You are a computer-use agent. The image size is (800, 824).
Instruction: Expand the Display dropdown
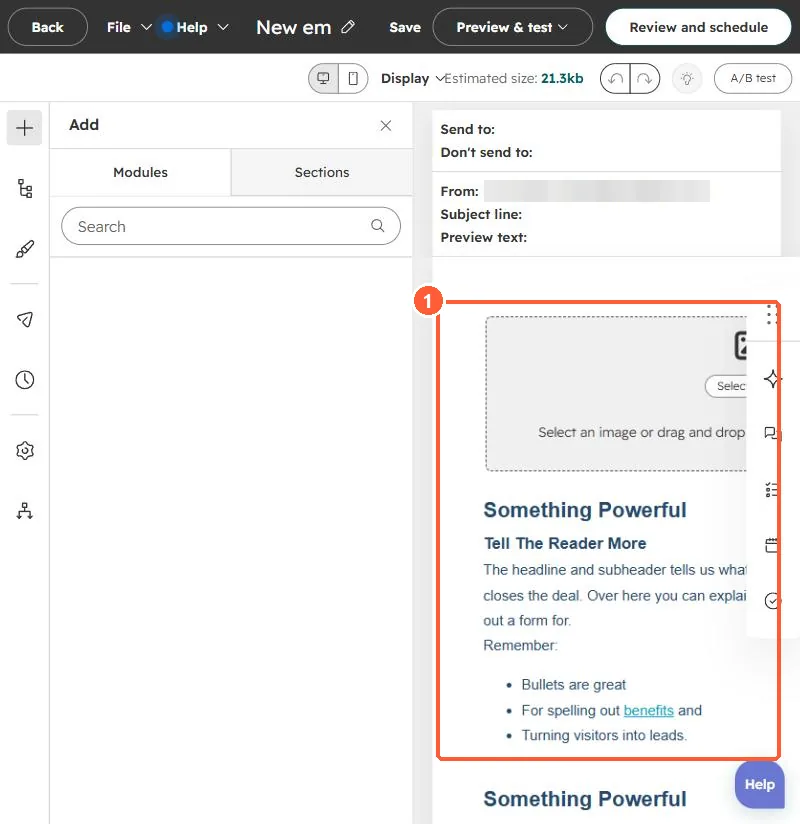pyautogui.click(x=413, y=78)
